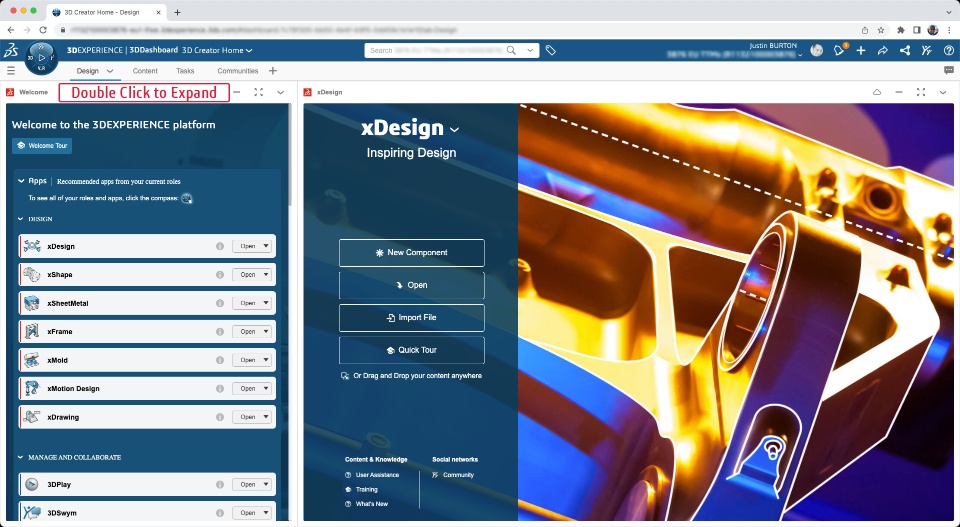Open the chat bubble icon on the right
This screenshot has height=527, width=960.
point(949,70)
